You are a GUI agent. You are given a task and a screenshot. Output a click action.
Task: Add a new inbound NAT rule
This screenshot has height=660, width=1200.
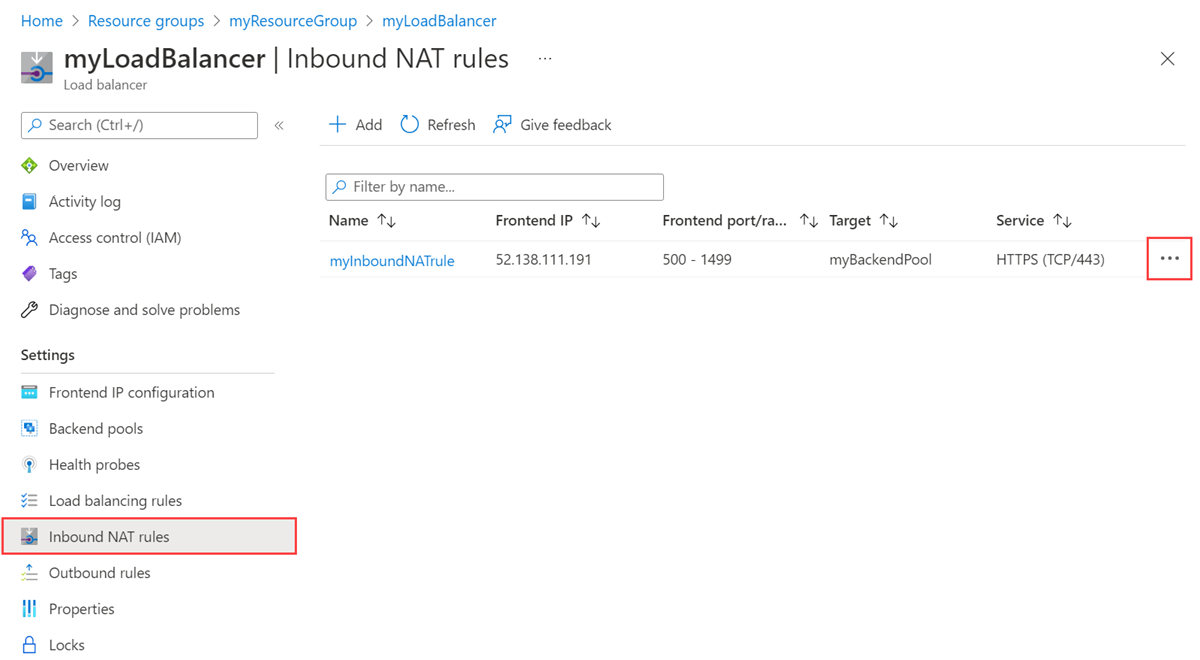pyautogui.click(x=355, y=125)
